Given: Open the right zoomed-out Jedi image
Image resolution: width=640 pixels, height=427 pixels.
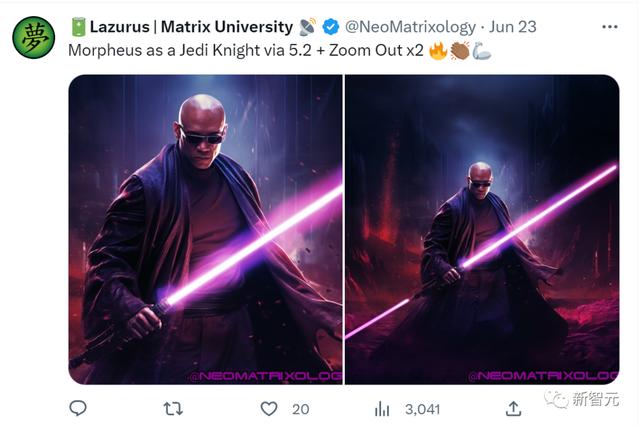Looking at the screenshot, I should point(481,229).
